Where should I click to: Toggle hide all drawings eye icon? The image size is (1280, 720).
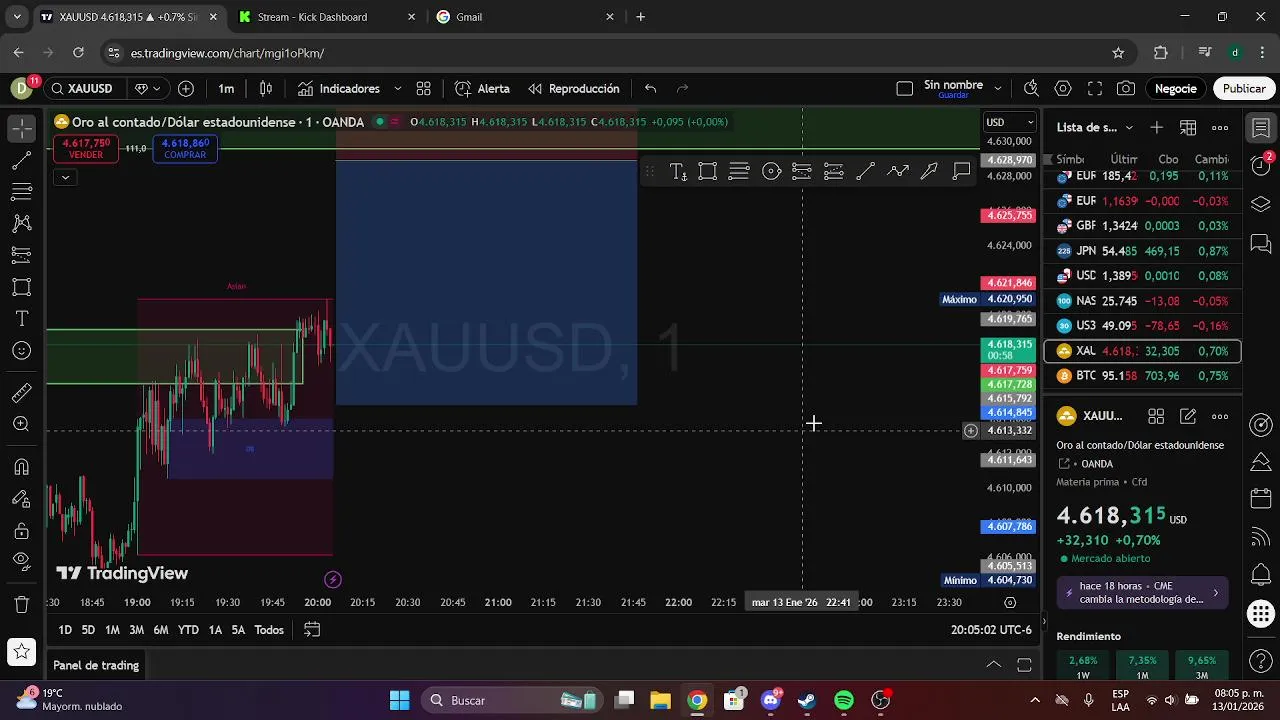[x=21, y=562]
